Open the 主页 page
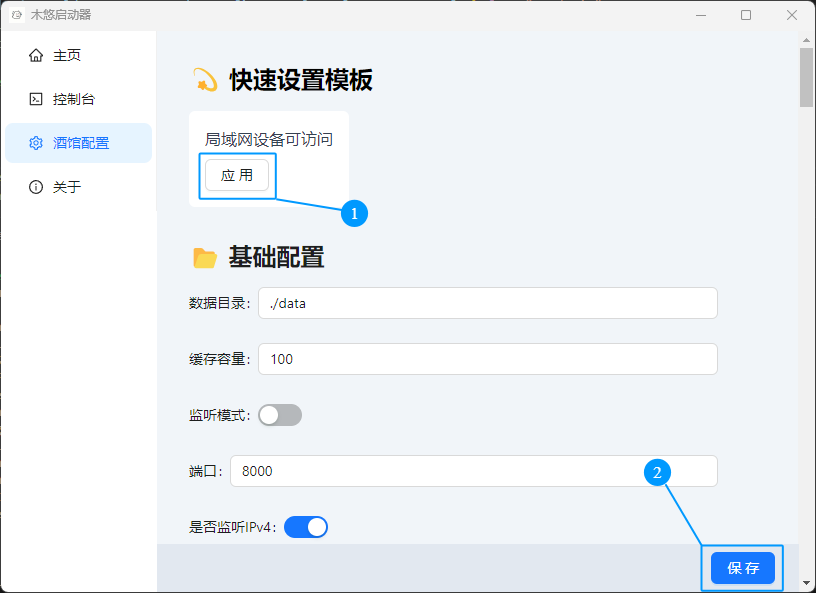The height and width of the screenshot is (593, 816). tap(67, 56)
